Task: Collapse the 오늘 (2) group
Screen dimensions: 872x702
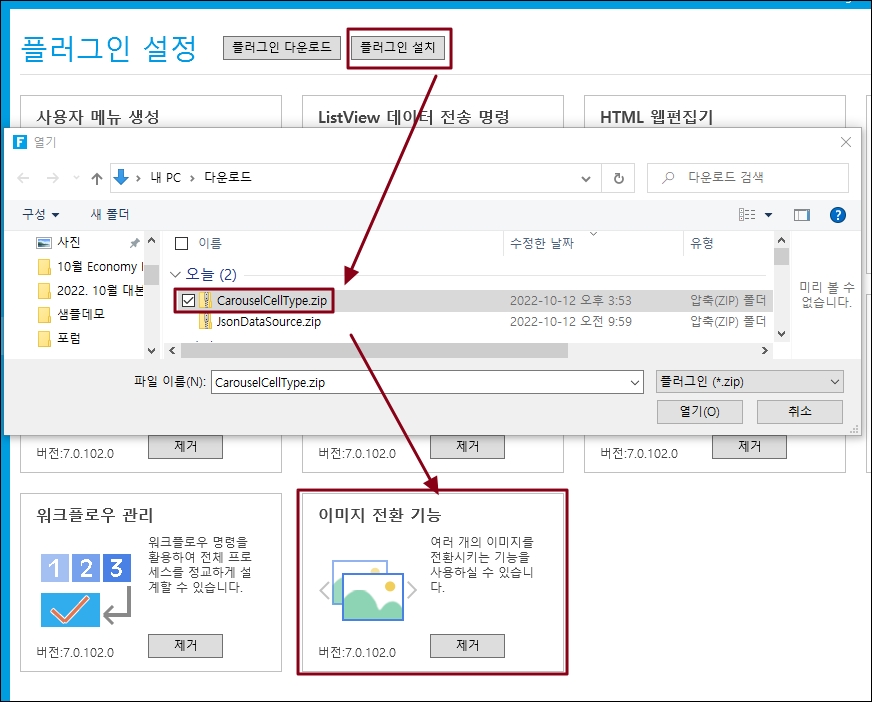Action: tap(176, 274)
